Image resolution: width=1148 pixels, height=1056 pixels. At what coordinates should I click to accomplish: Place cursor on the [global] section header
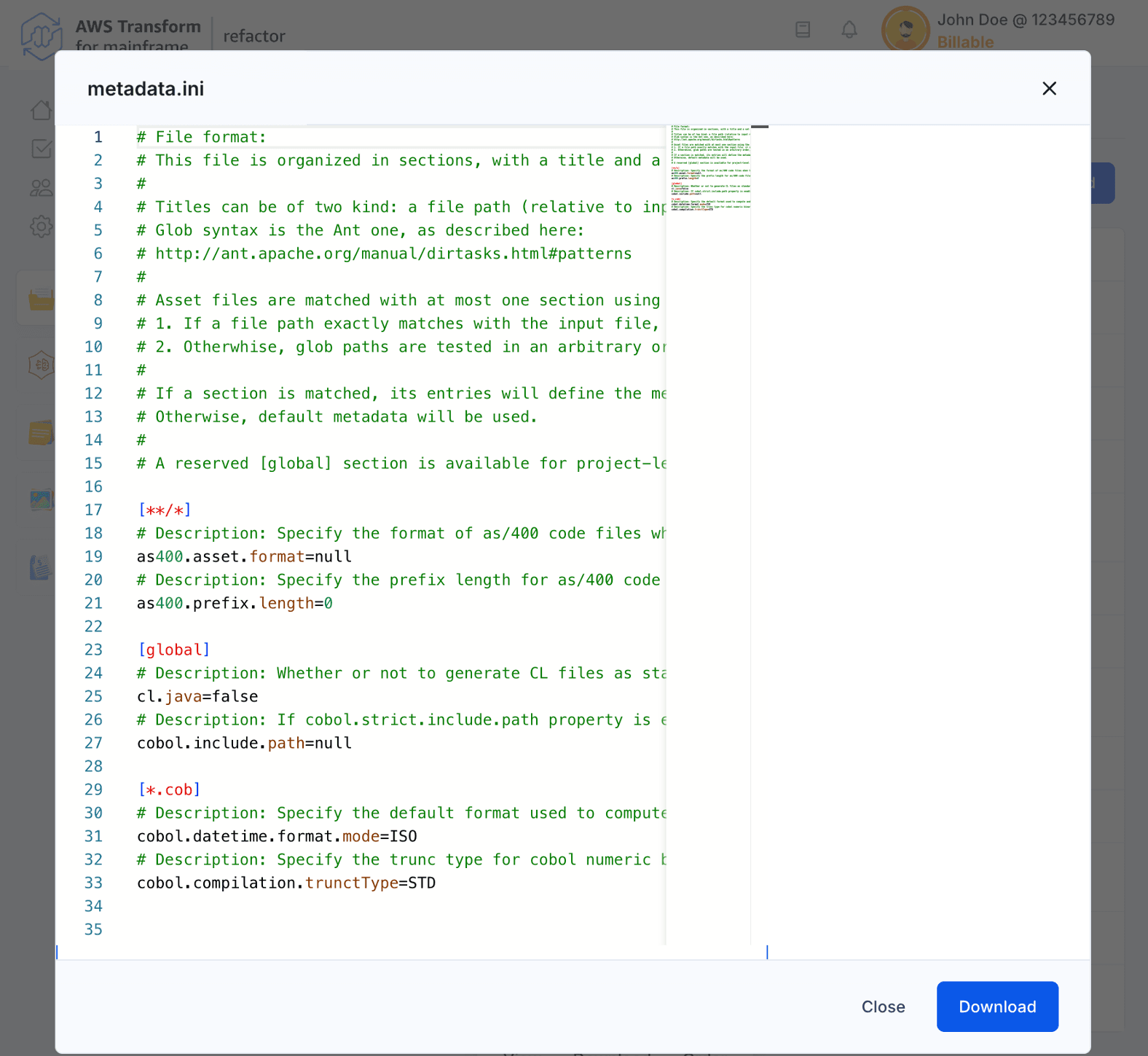point(173,650)
